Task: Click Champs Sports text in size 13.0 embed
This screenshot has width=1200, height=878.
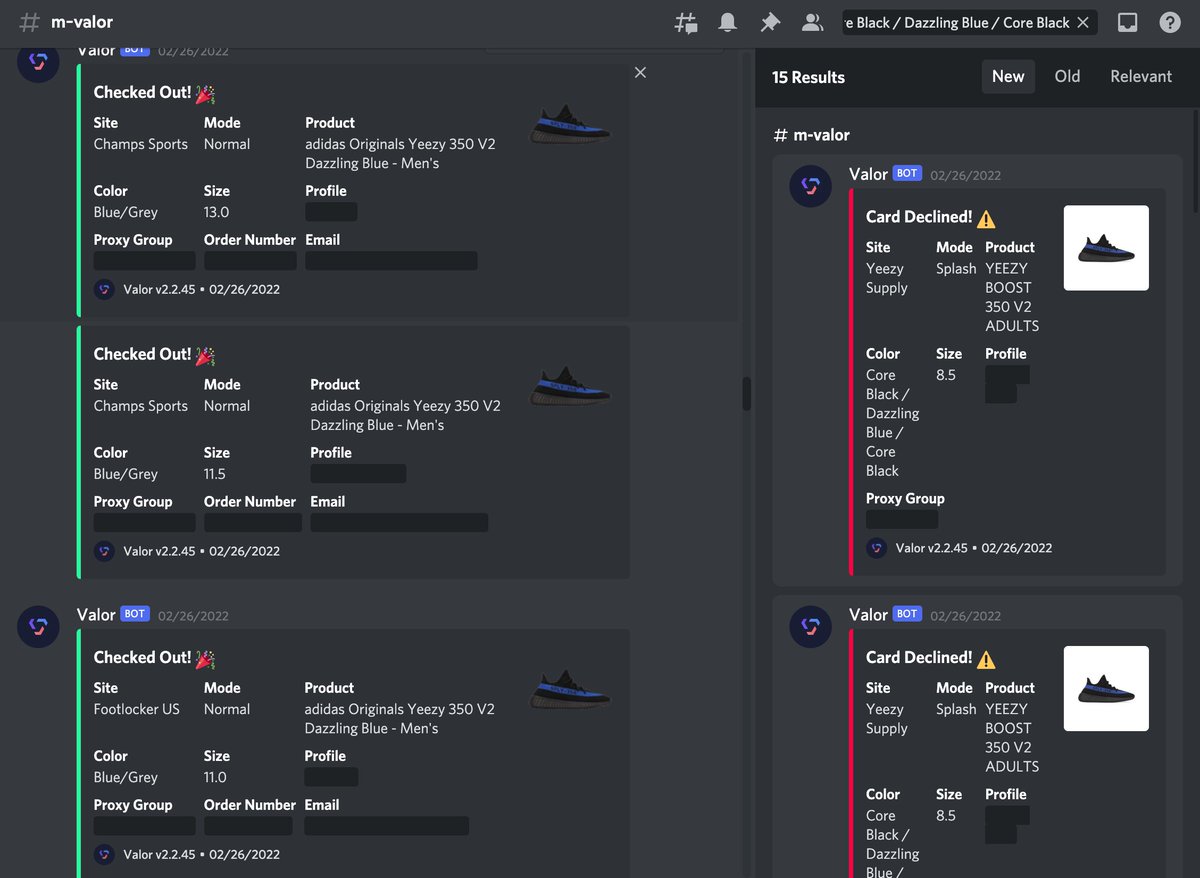Action: tap(141, 144)
